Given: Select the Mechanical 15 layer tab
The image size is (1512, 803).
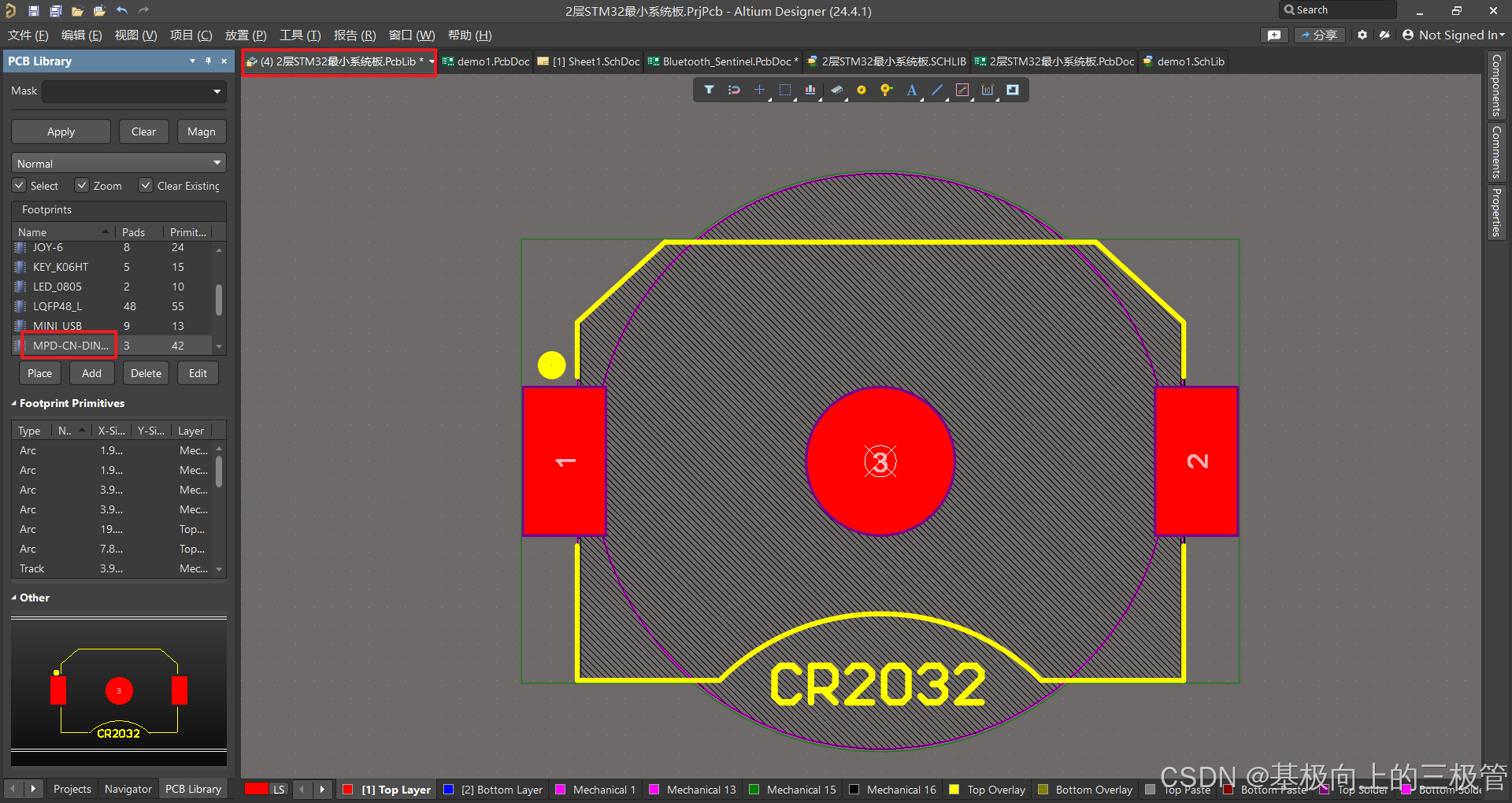Looking at the screenshot, I should 792,789.
